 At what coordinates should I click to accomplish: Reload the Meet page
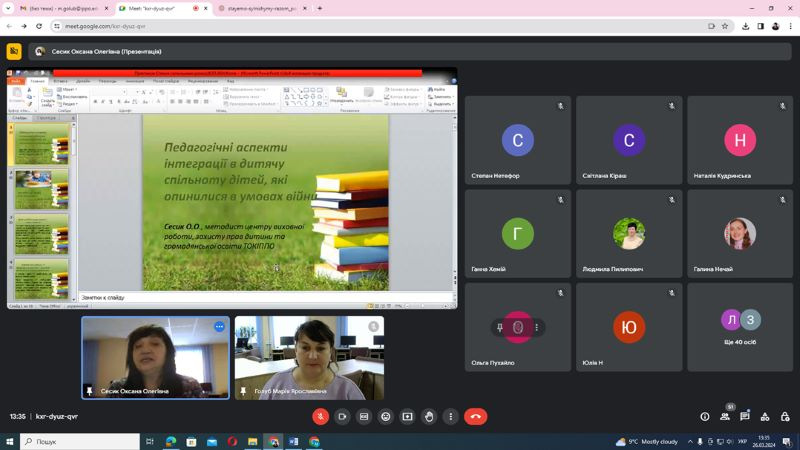coord(39,26)
